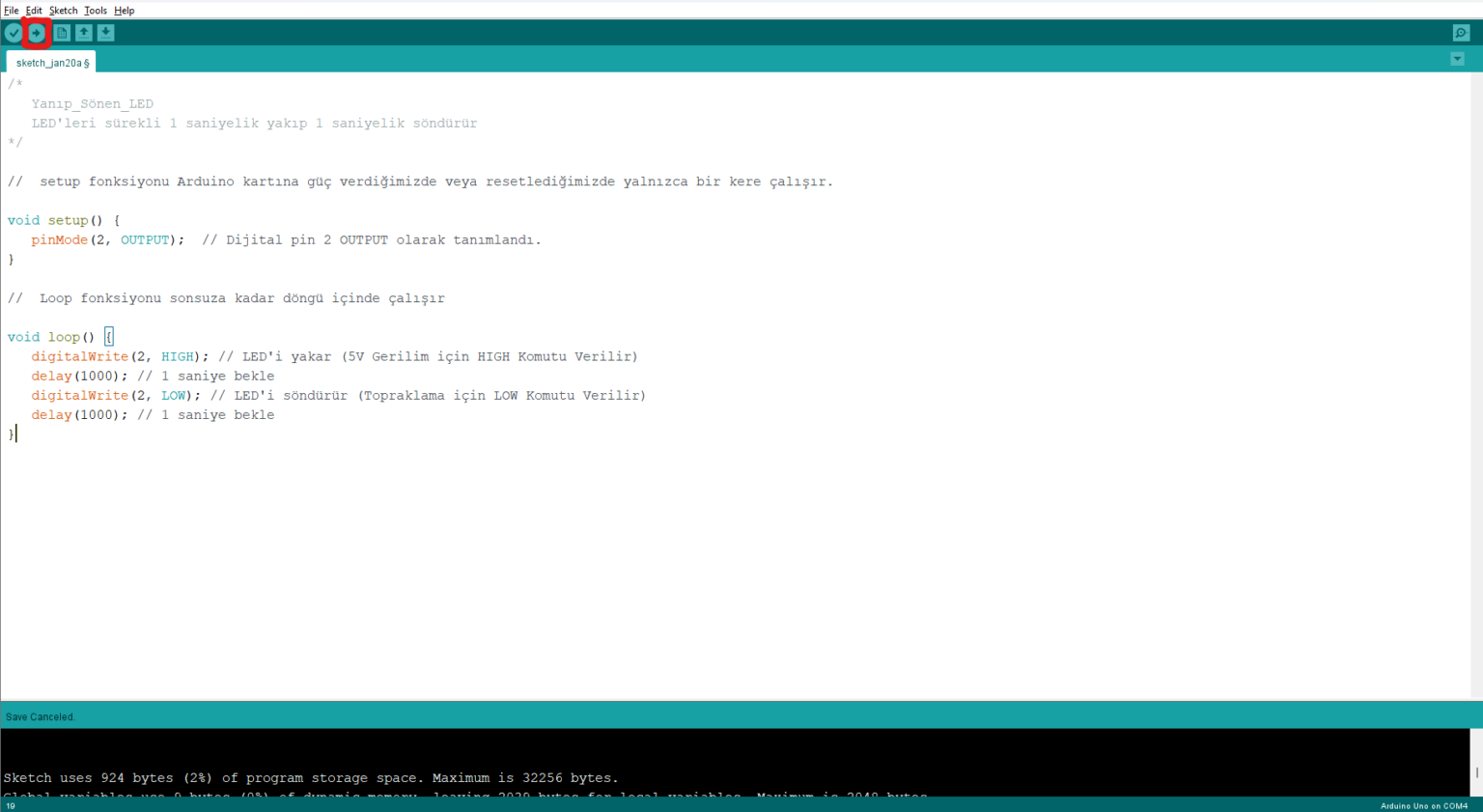Create a new sketch via toolbar icon

tap(62, 33)
